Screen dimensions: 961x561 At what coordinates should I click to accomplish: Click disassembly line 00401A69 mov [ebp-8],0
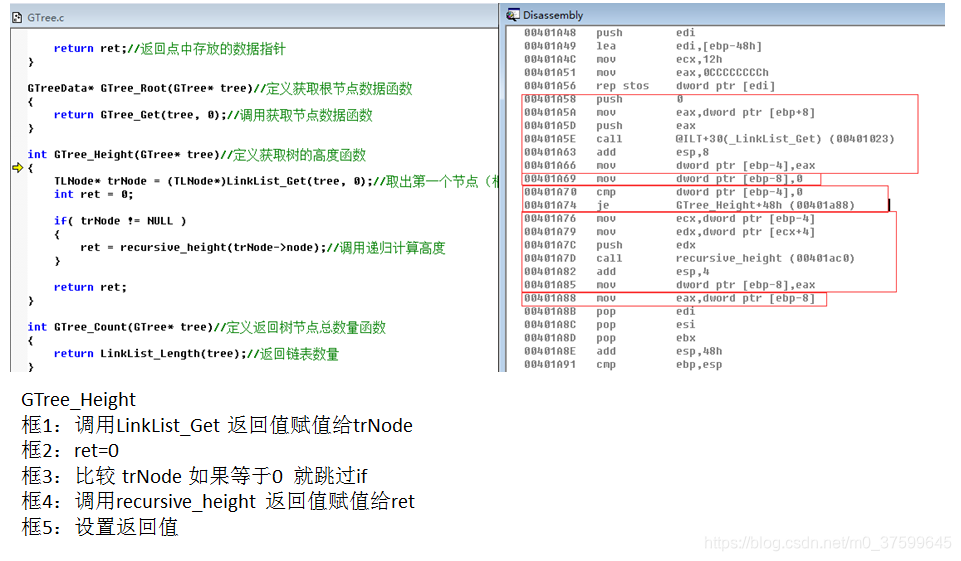point(663,179)
